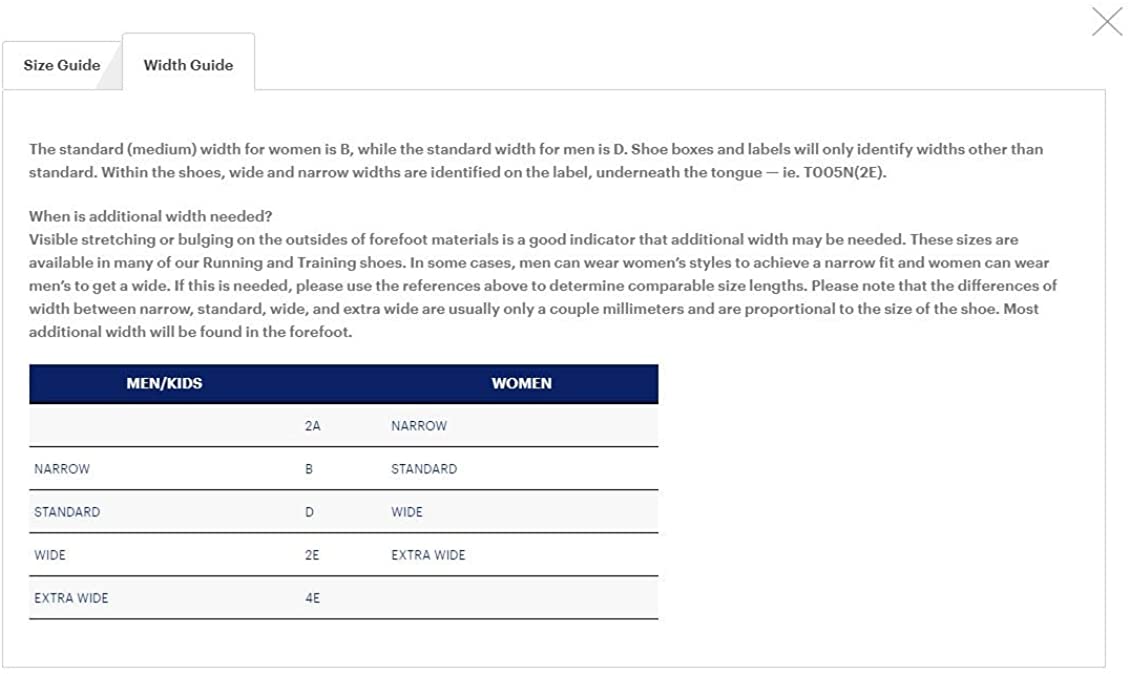Click the WOMEN column header
This screenshot has height=674, width=1130.
click(521, 383)
